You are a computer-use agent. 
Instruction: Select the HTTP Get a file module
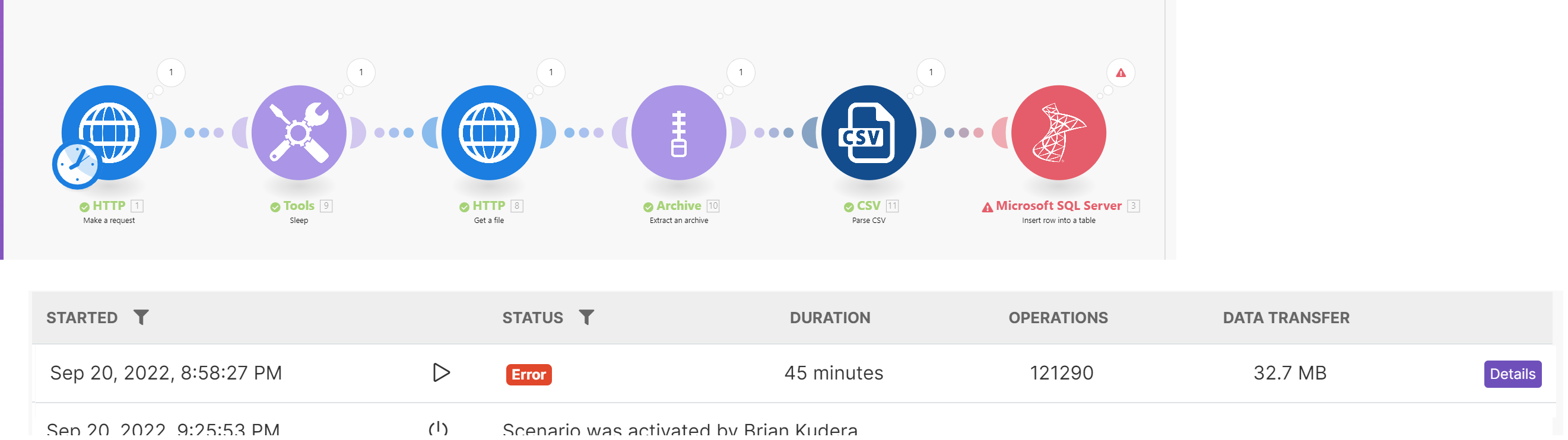489,132
